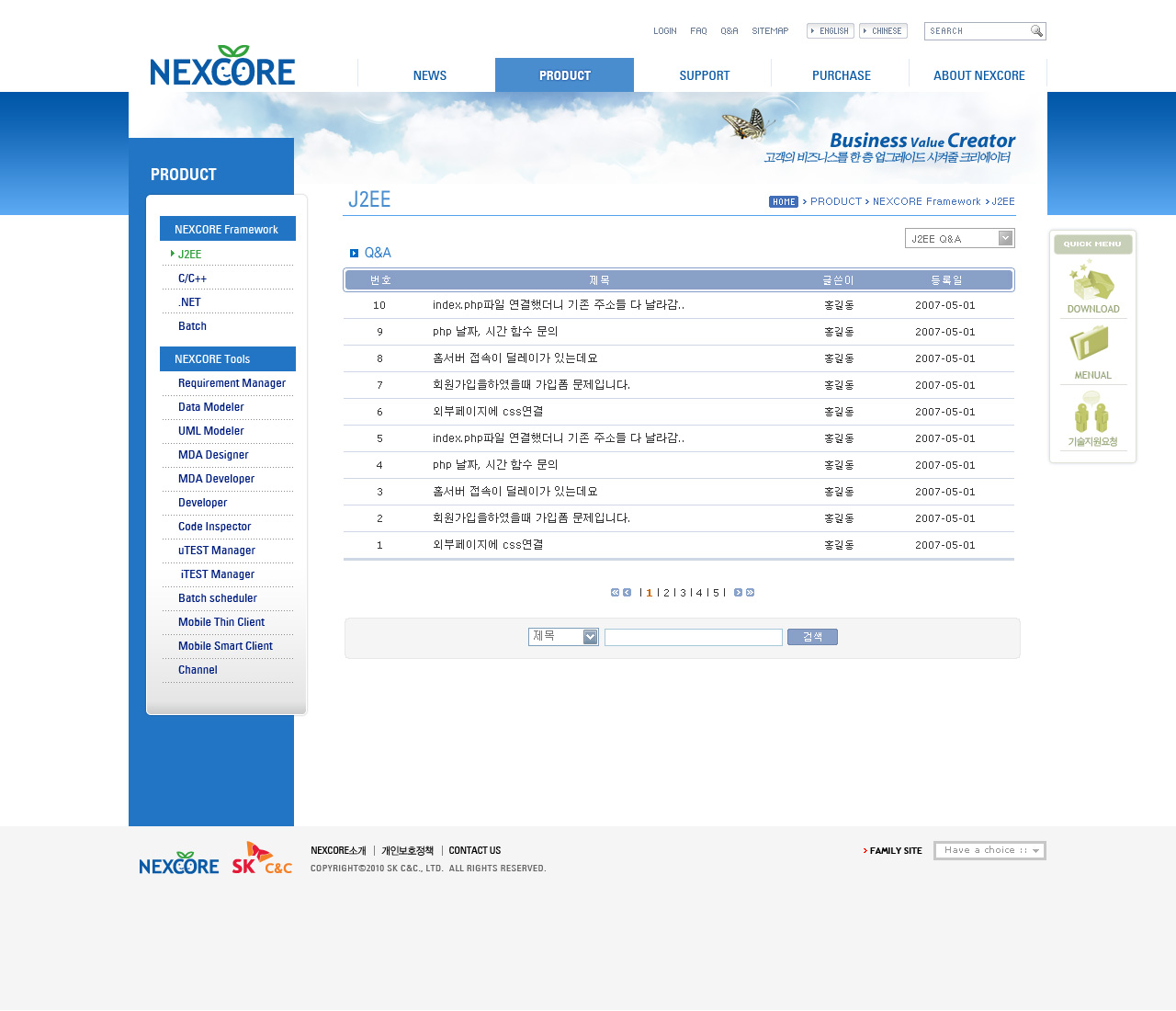
Task: Open MDA Designer in sidebar
Action: 213,455
